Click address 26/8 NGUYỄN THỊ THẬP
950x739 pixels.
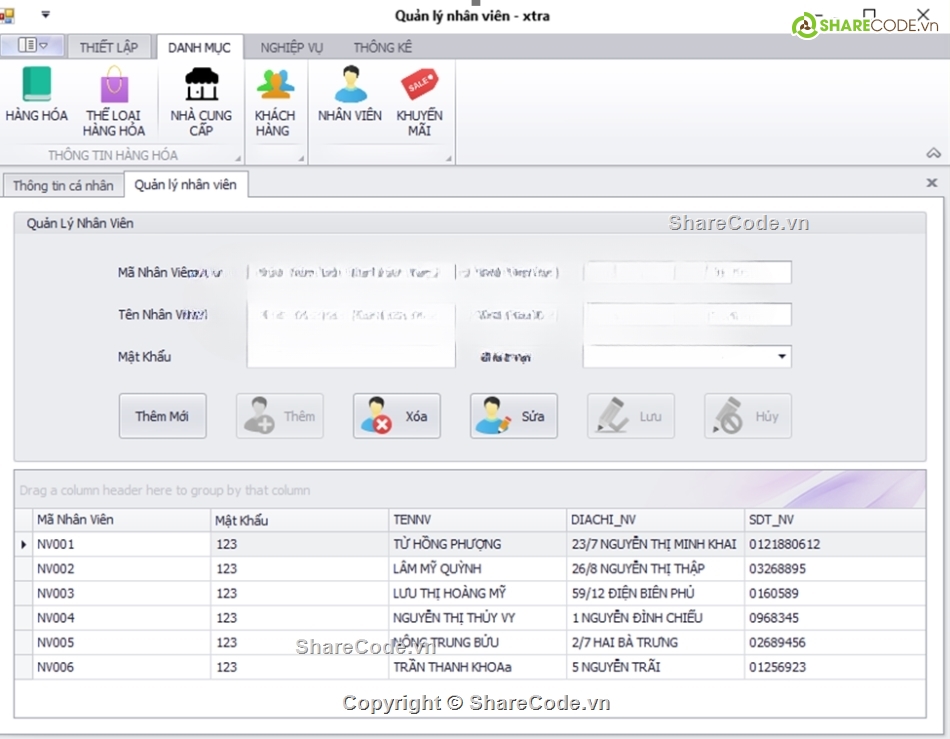(656, 569)
